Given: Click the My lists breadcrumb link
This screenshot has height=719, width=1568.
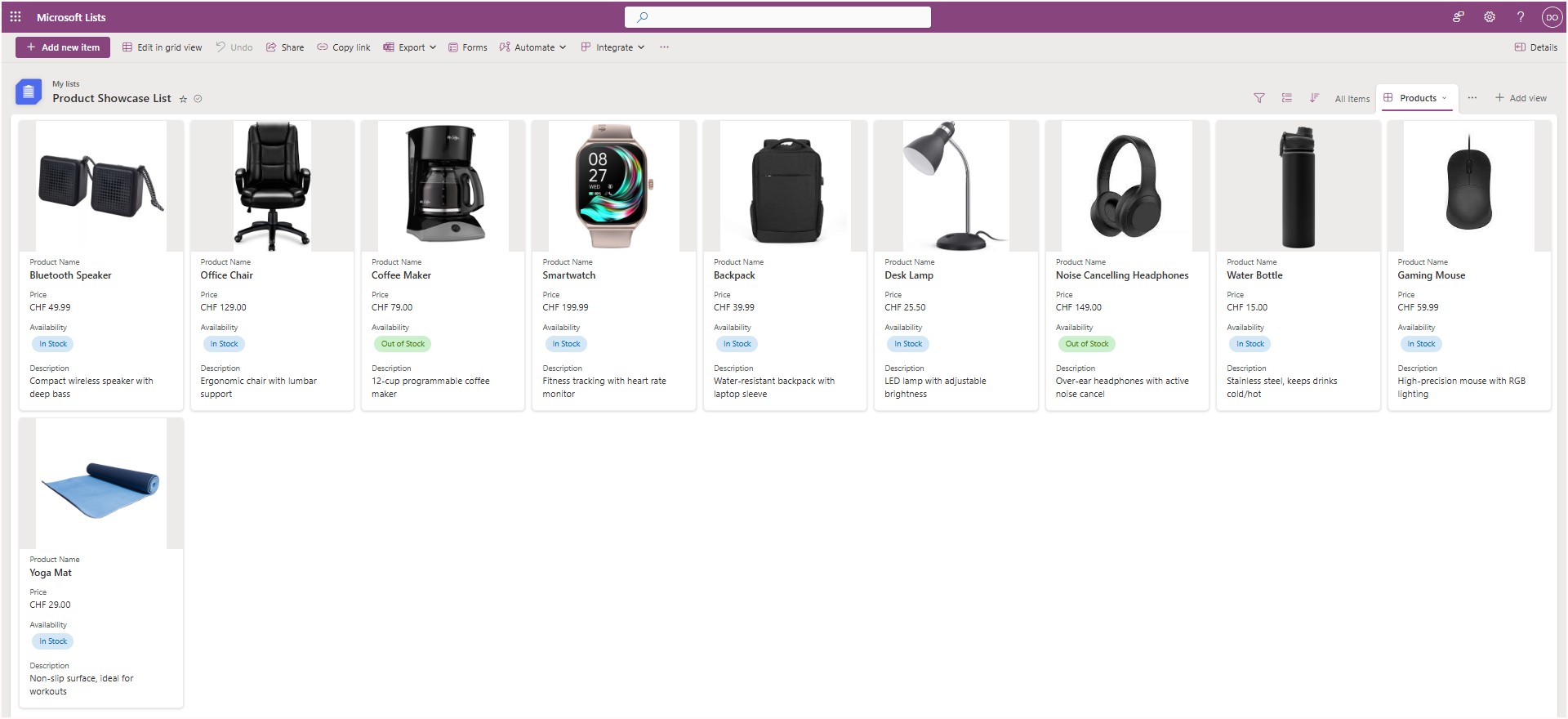Looking at the screenshot, I should (x=66, y=84).
